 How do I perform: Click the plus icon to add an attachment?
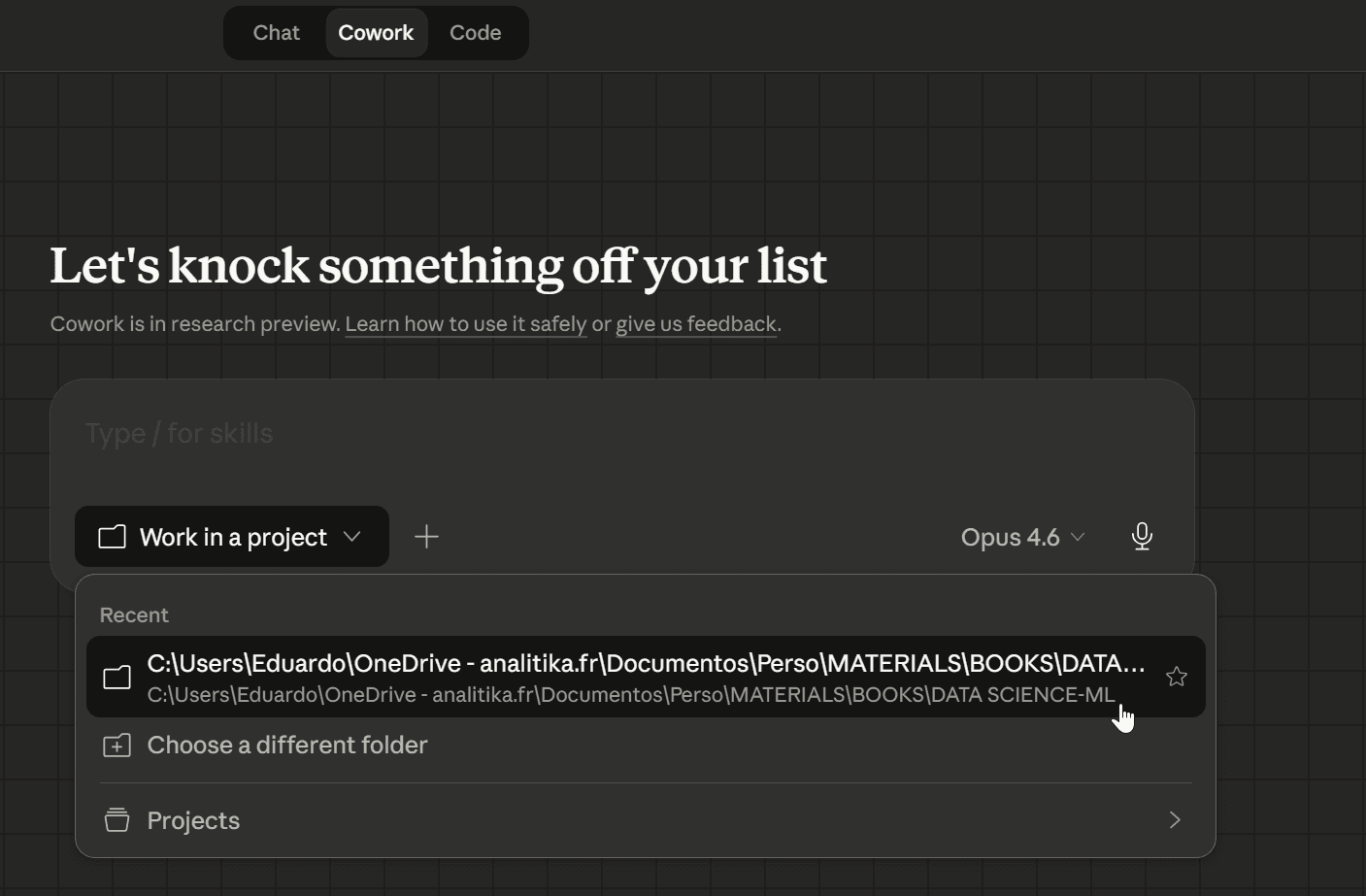coord(426,537)
